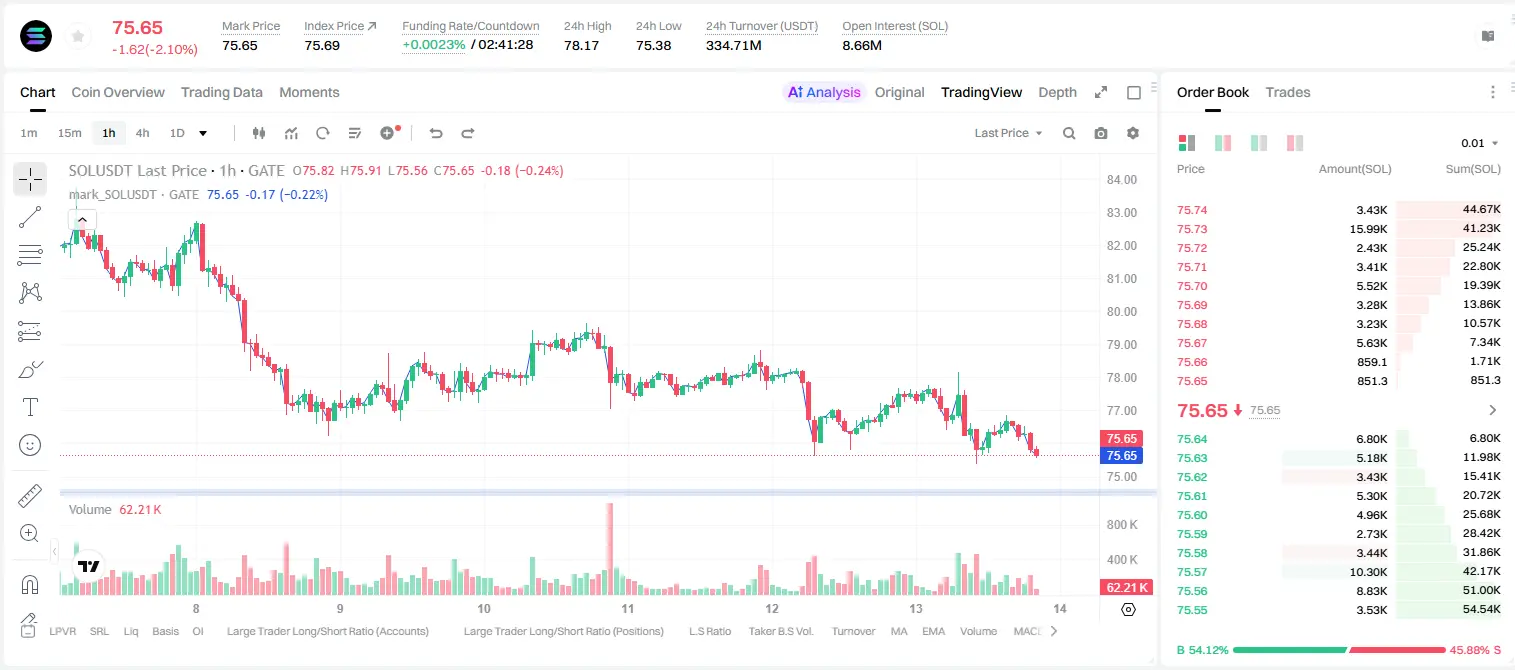Take a chart snapshot with camera icon

[x=1101, y=133]
